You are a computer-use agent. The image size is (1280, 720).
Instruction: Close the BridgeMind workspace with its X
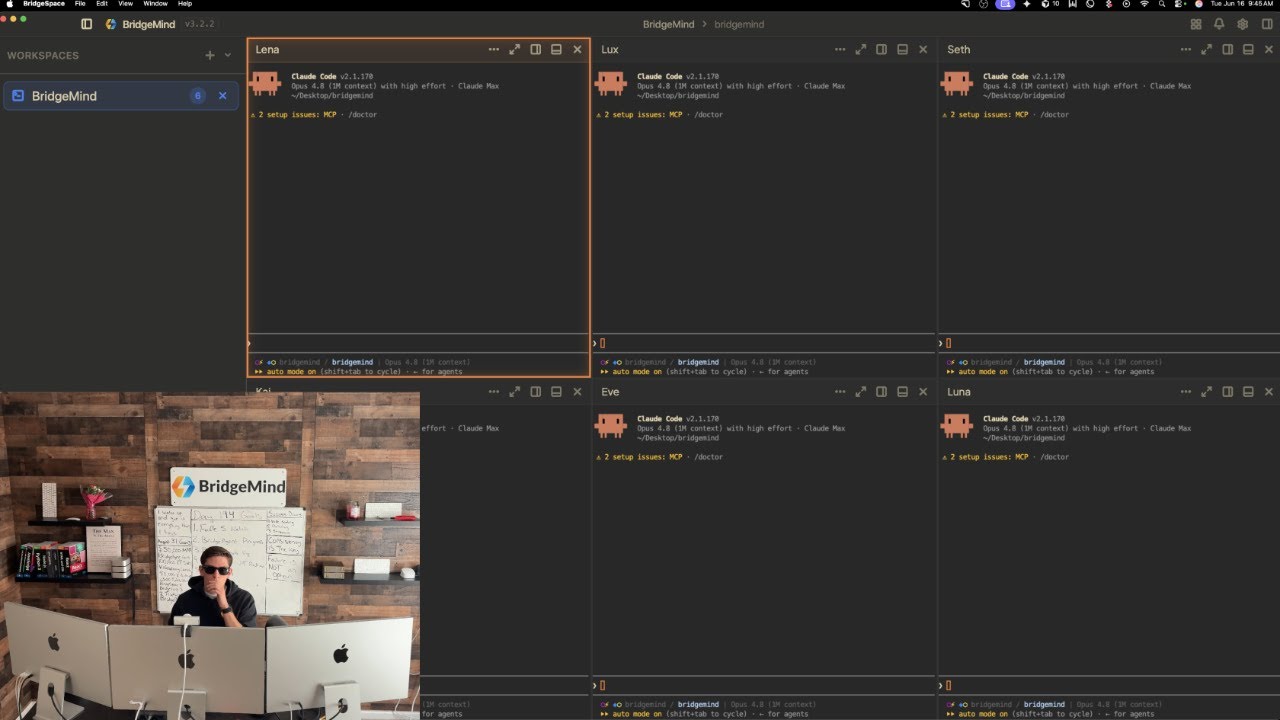222,96
